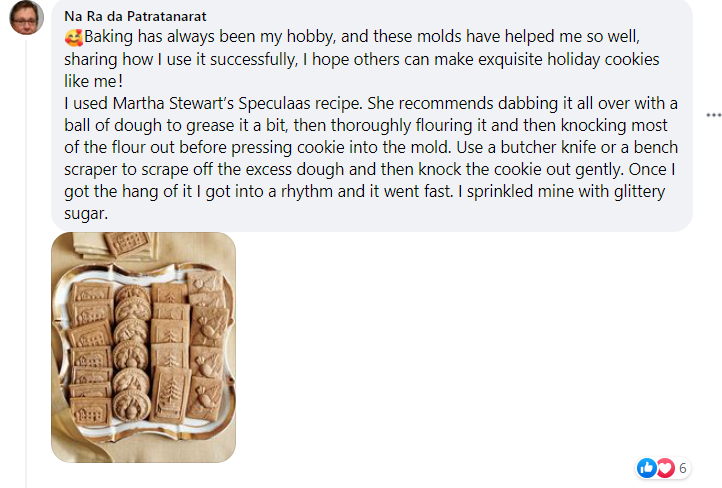Open the speculaas cookie tray photo
The height and width of the screenshot is (488, 722).
pyautogui.click(x=143, y=347)
